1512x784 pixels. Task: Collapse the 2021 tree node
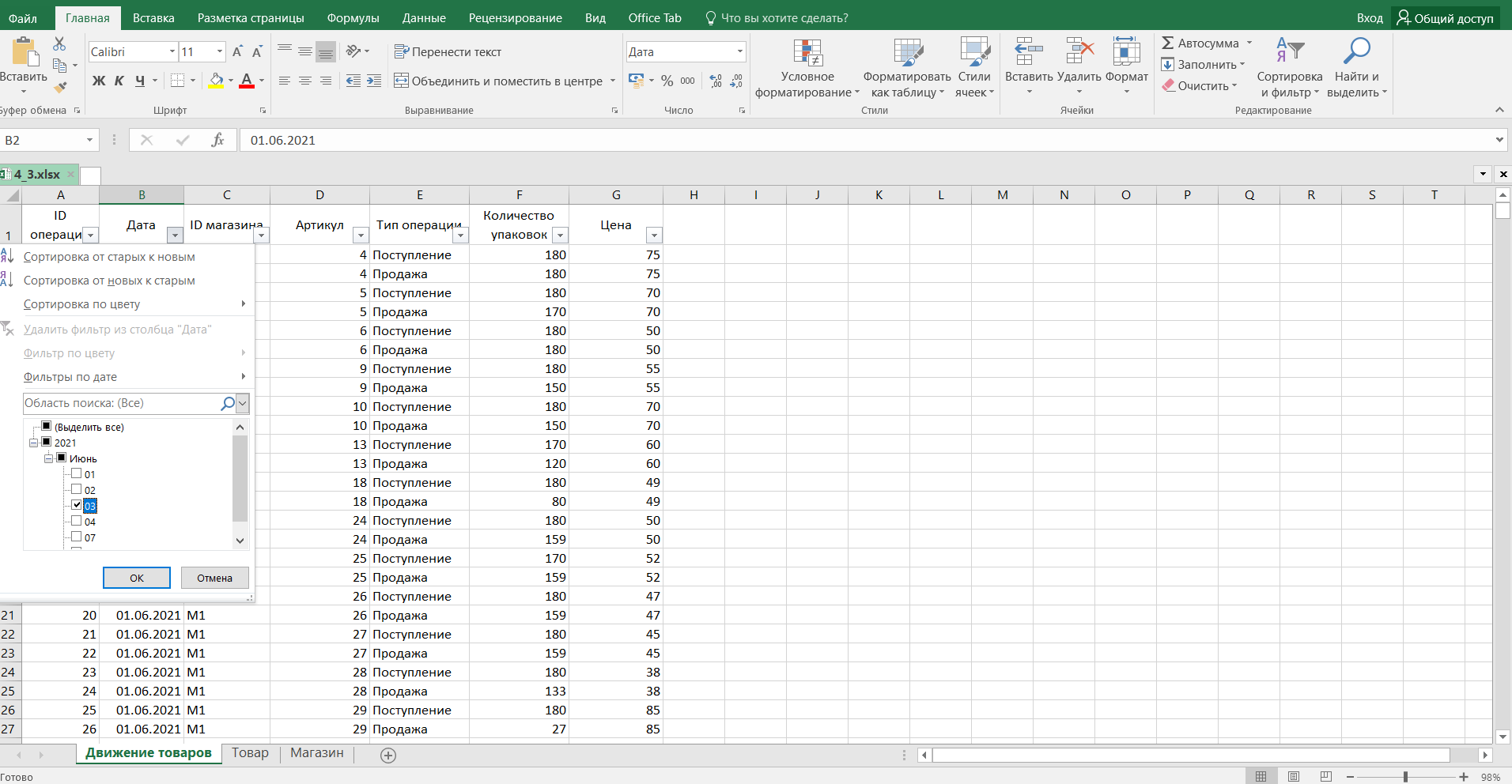[33, 443]
